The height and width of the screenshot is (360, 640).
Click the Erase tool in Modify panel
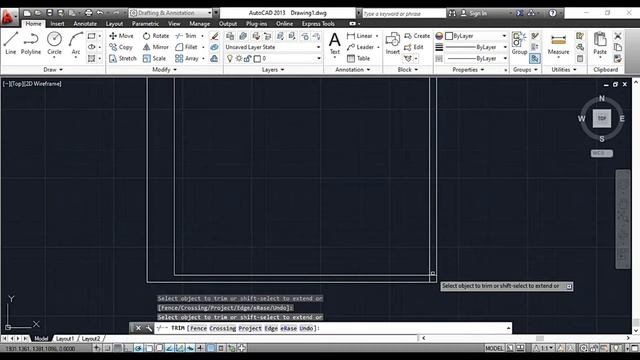pyautogui.click(x=214, y=36)
